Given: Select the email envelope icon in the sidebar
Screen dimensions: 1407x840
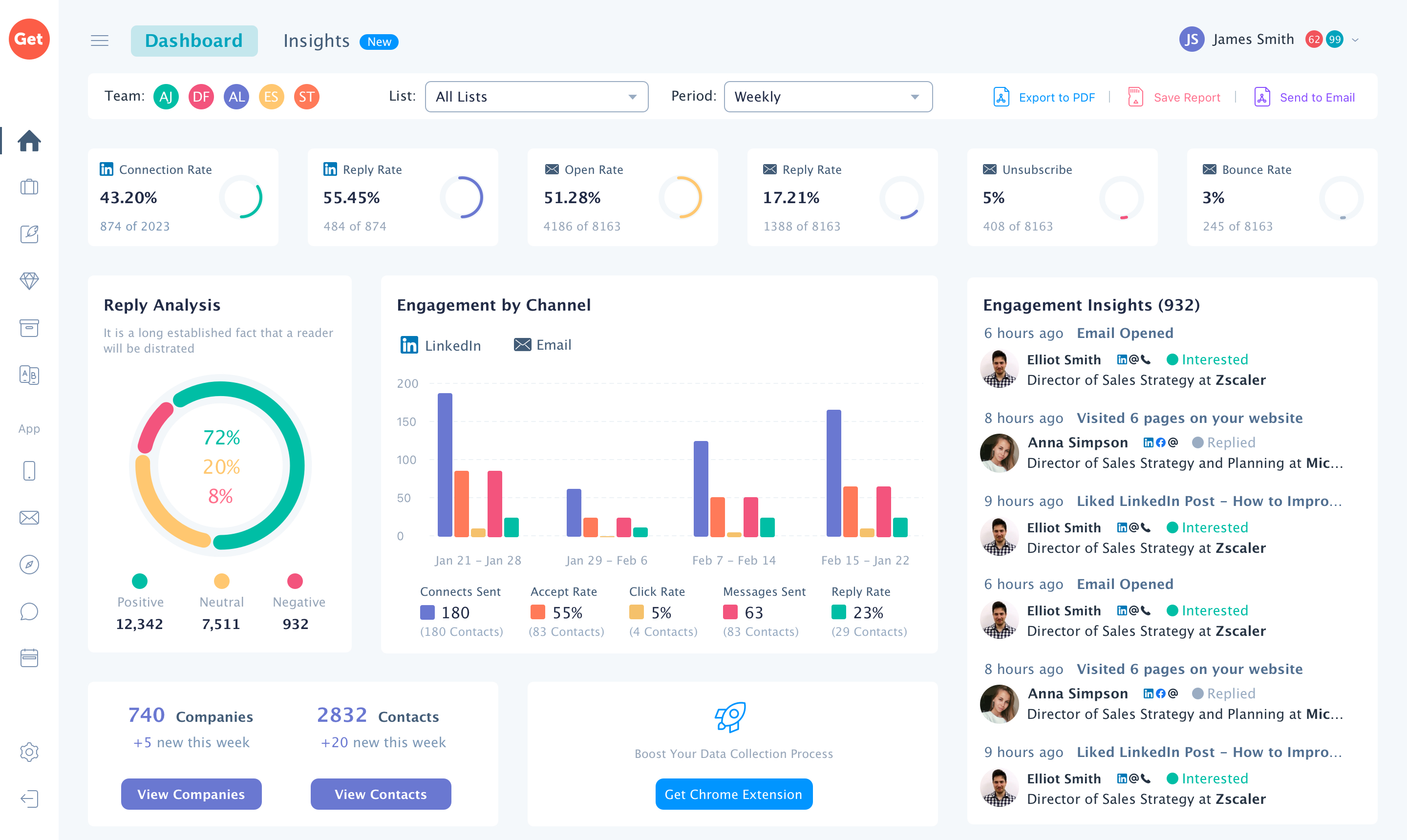Looking at the screenshot, I should [29, 517].
